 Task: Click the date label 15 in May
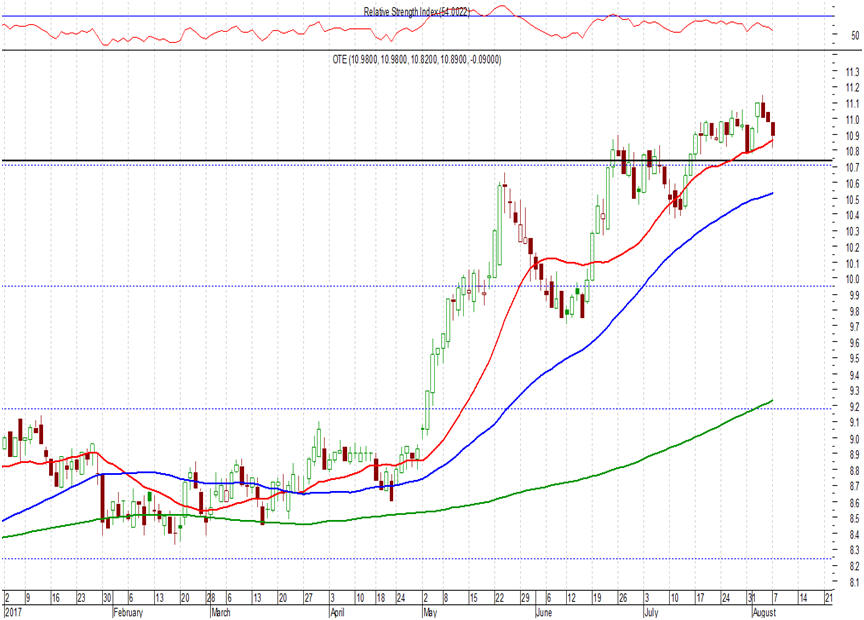(473, 598)
